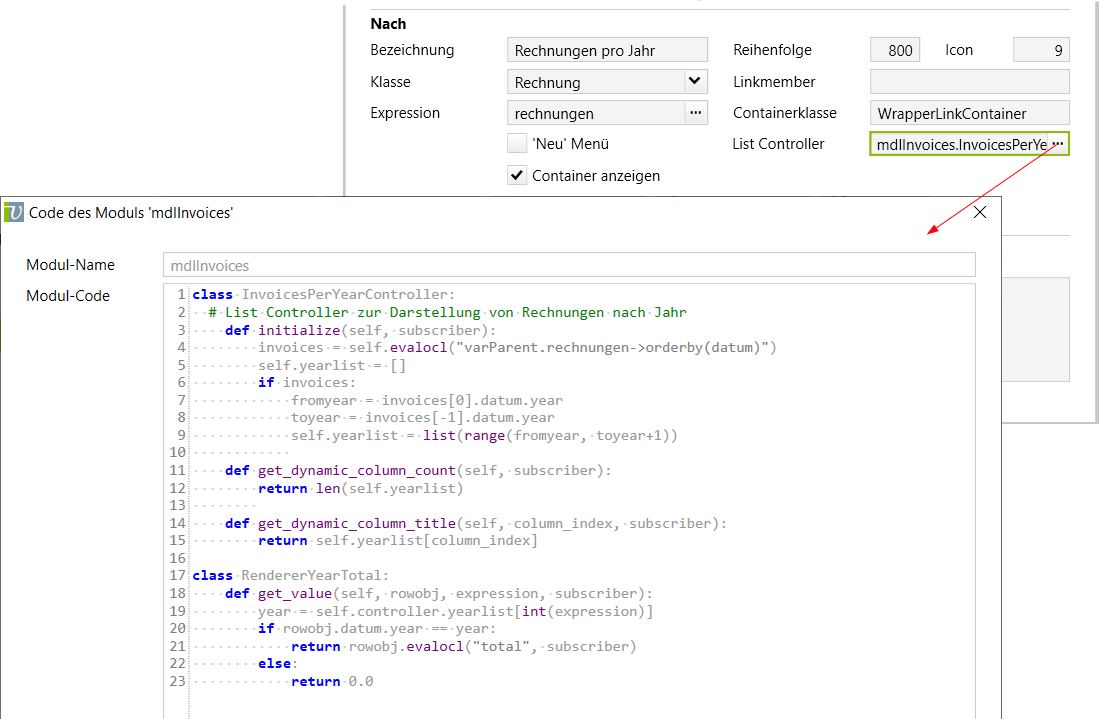Uncheck the Container anzeigen checkbox
The image size is (1099, 719).
(x=517, y=176)
